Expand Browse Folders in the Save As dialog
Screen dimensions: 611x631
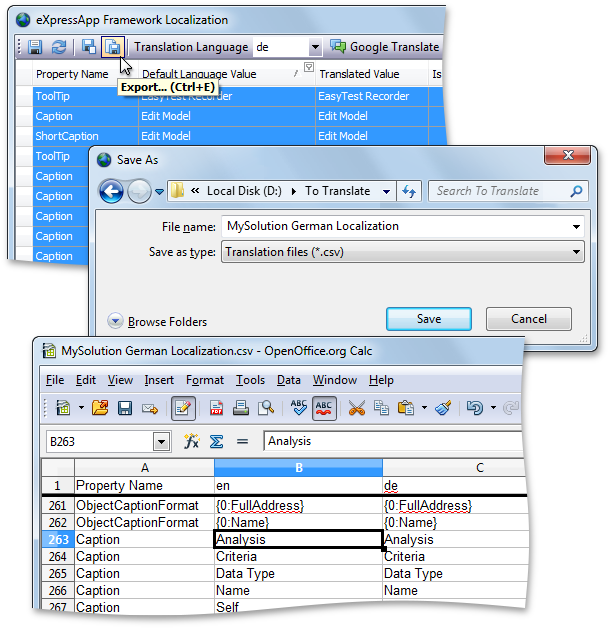pos(157,322)
